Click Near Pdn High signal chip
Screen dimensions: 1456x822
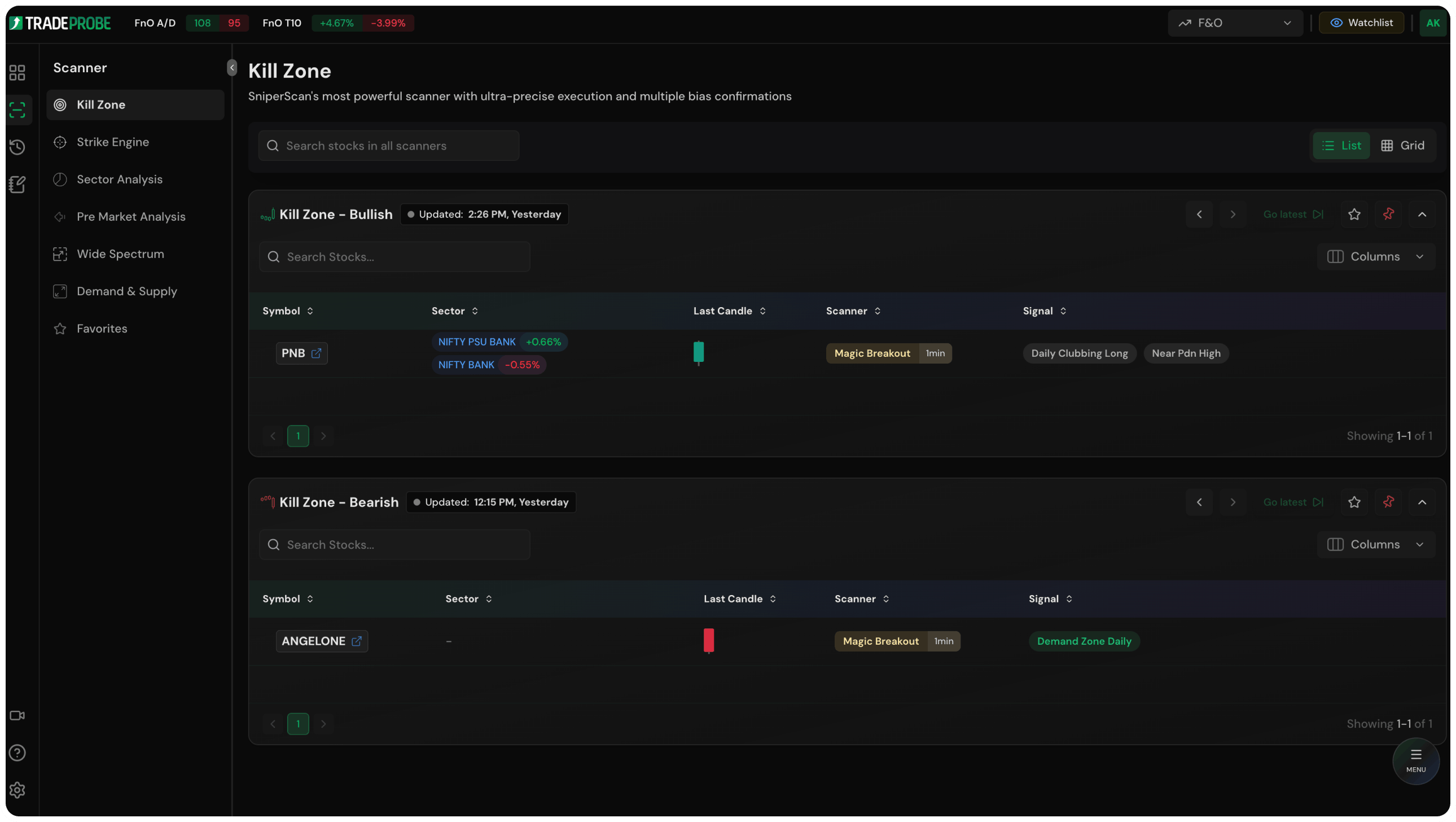[x=1186, y=353]
